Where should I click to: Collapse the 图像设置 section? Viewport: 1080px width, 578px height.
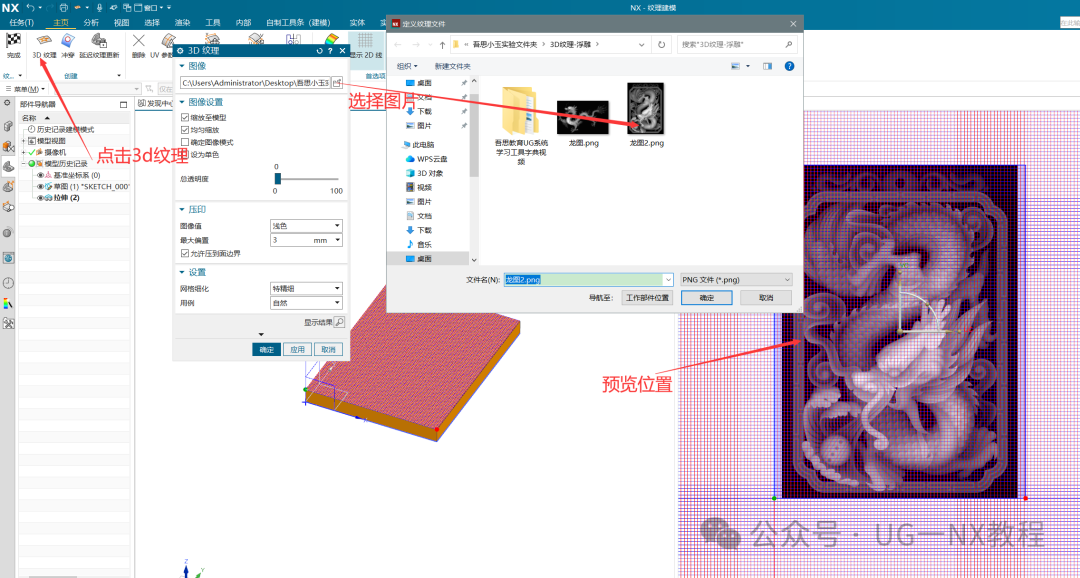pyautogui.click(x=183, y=102)
